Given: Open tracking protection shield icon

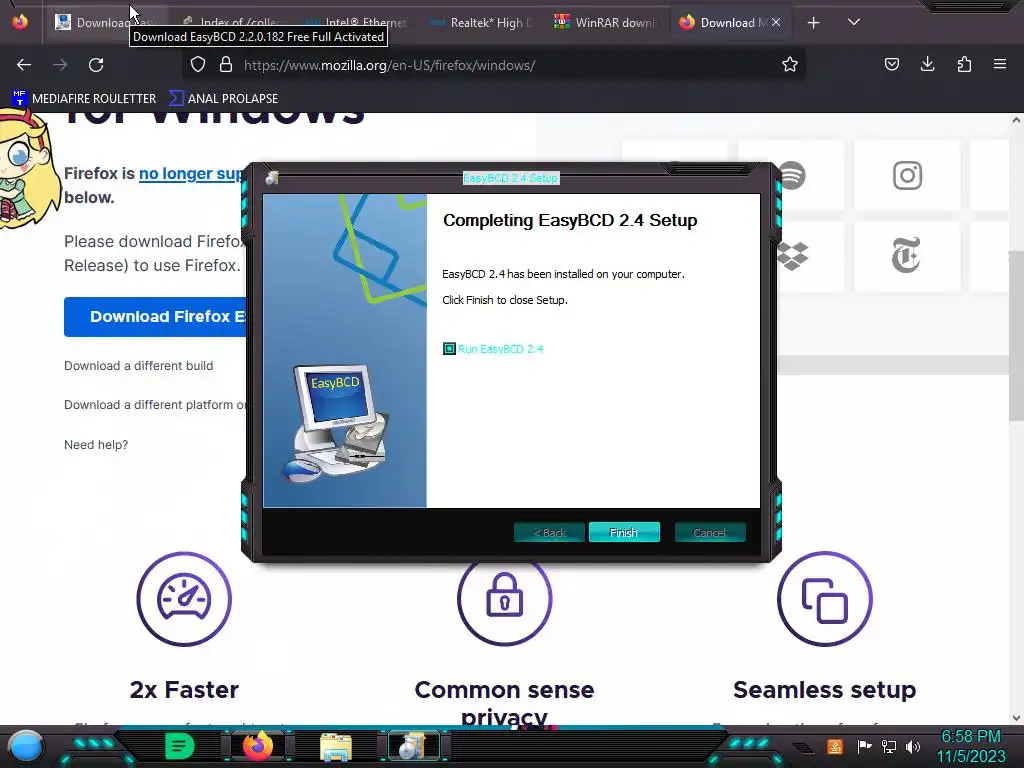Looking at the screenshot, I should [198, 65].
